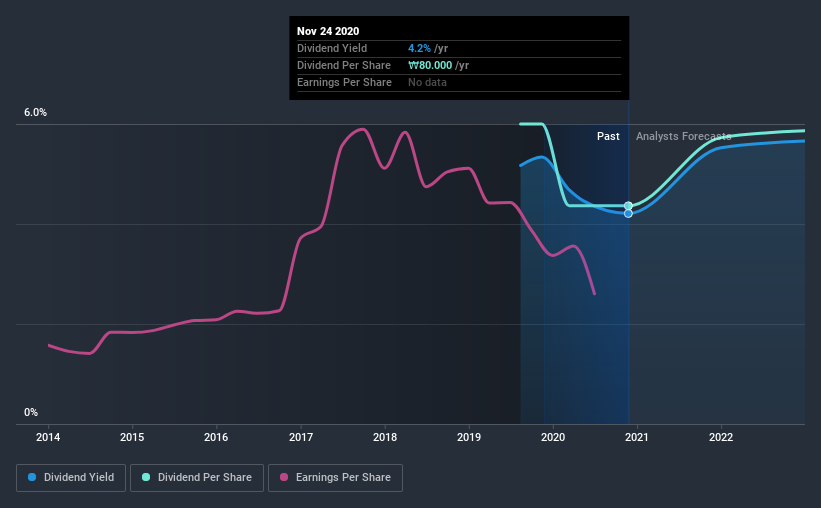Click the 4.2% Dividend Yield tooltip value

419,48
